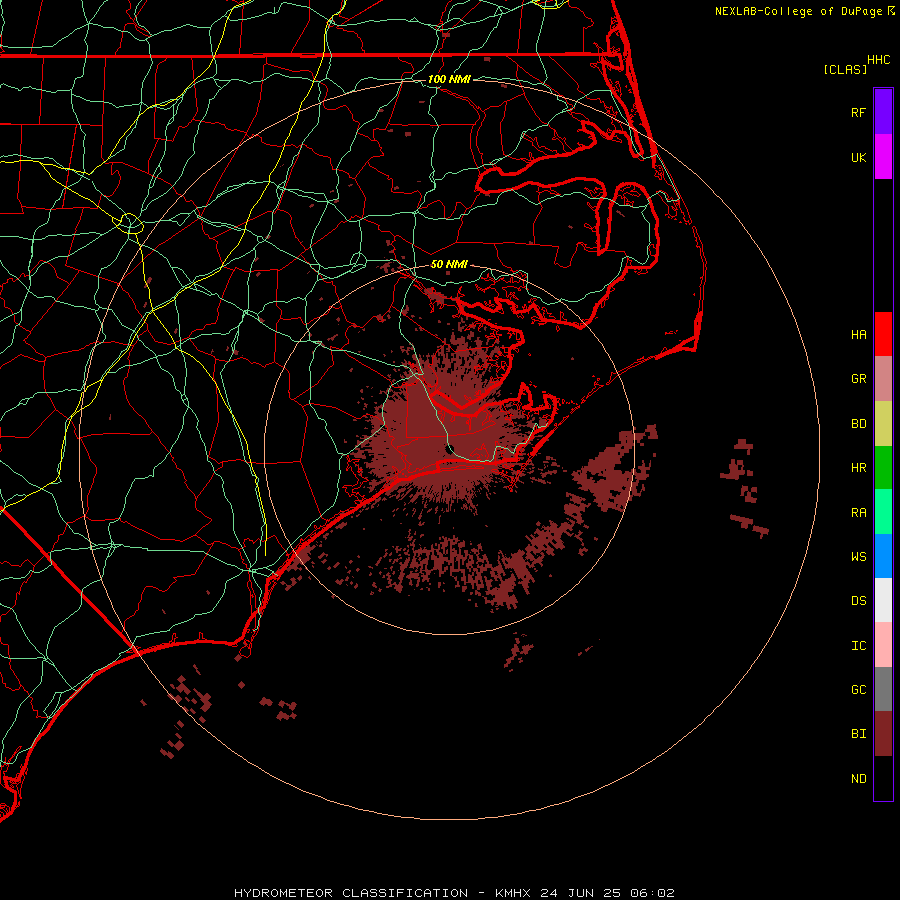Click the RF legend label
The width and height of the screenshot is (900, 900).
point(858,112)
